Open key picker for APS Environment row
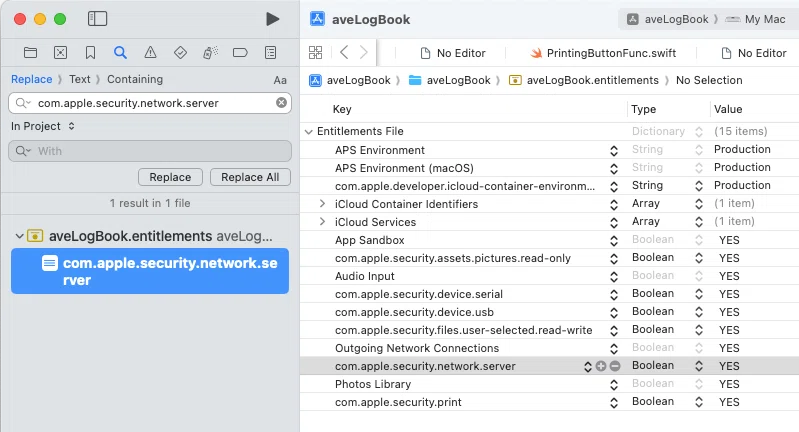Viewport: 799px width, 432px height. click(x=614, y=150)
